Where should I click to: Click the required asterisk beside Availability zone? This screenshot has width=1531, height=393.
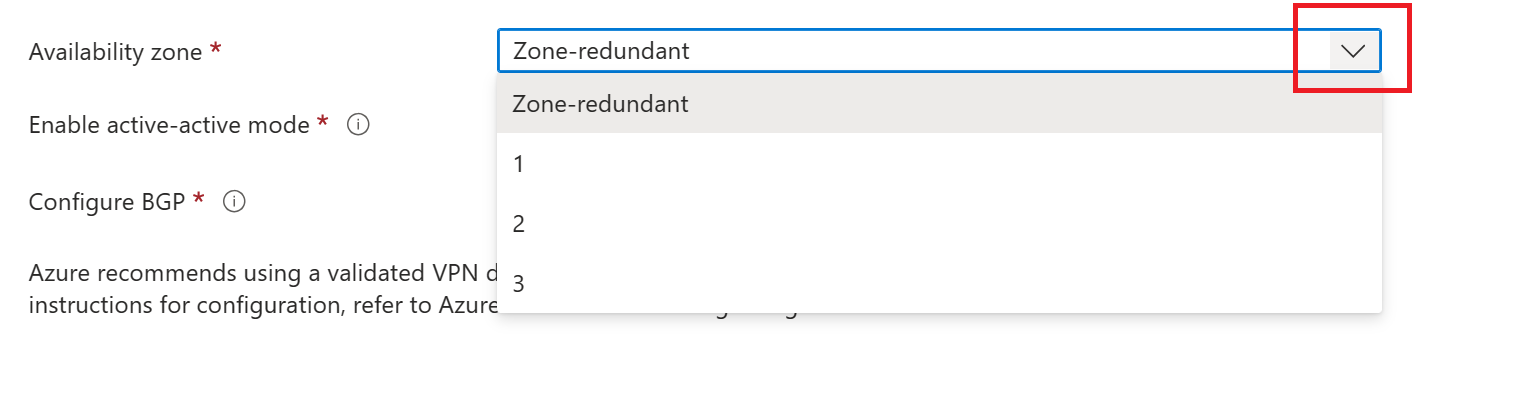215,49
